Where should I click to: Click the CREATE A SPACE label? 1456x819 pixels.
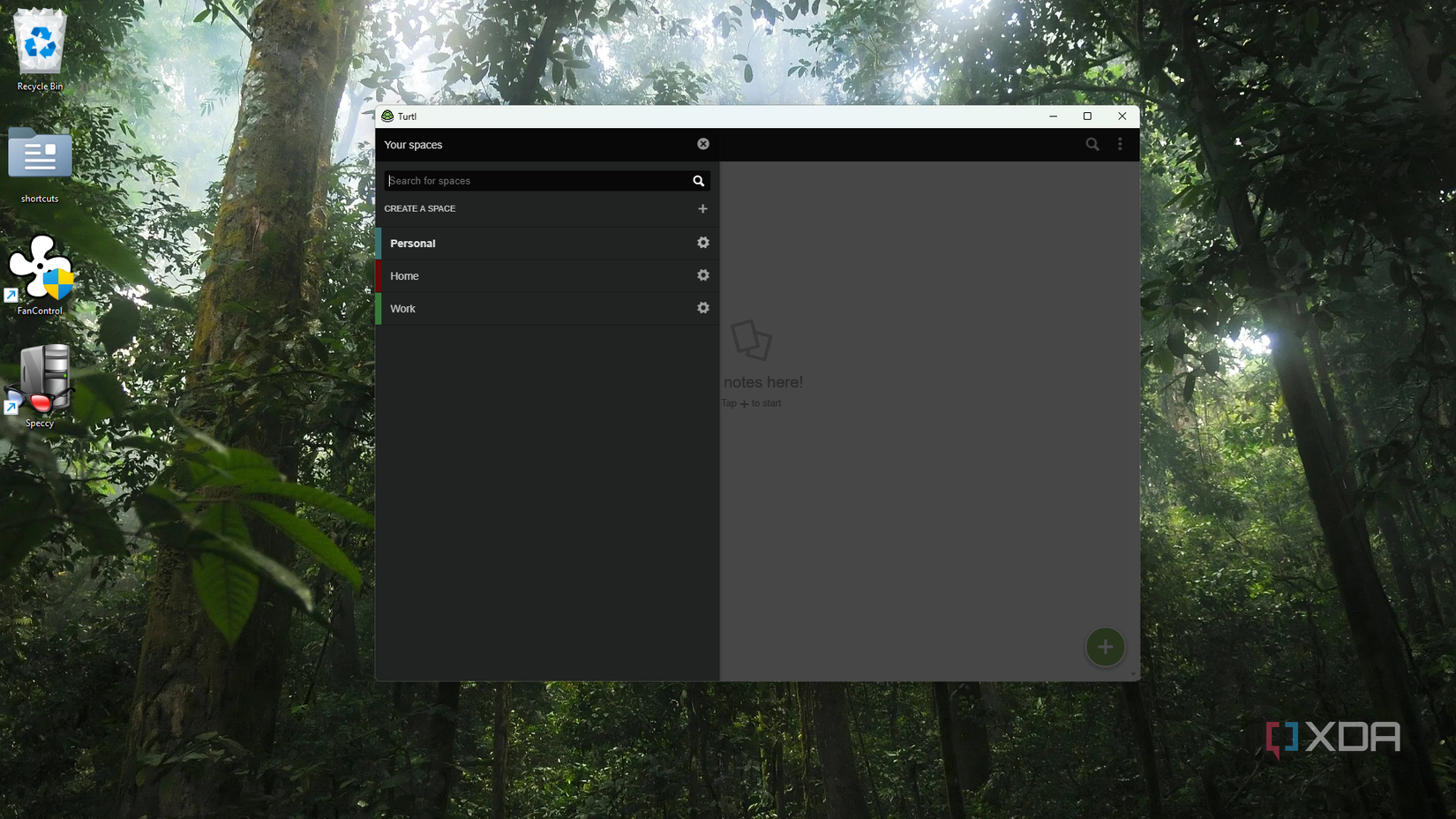tap(420, 208)
